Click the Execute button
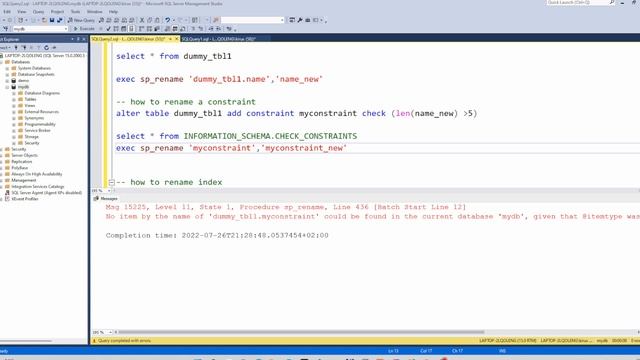Screen dimensions: 640x360 (x=84, y=29)
